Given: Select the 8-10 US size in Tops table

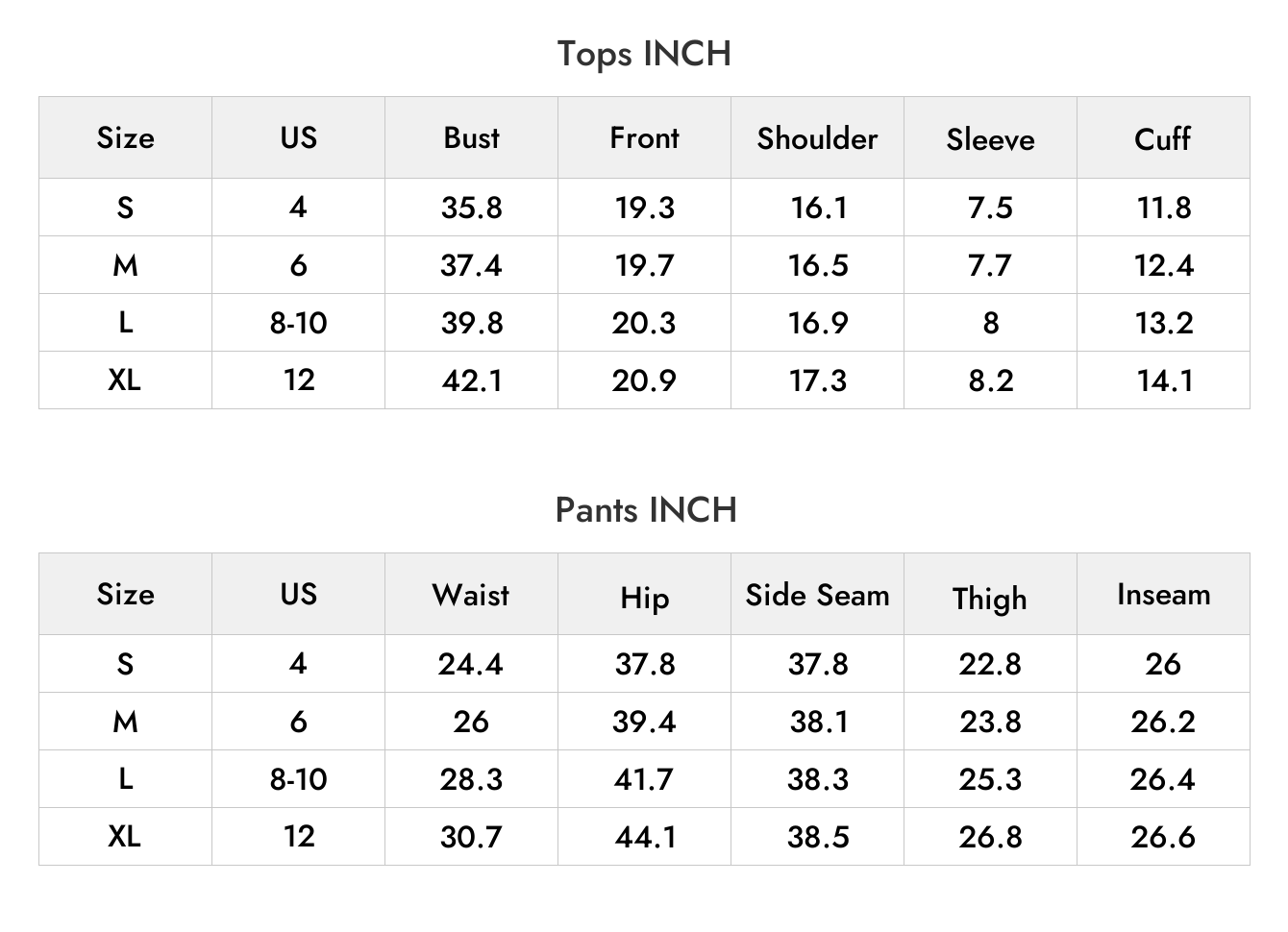Looking at the screenshot, I should tap(298, 323).
